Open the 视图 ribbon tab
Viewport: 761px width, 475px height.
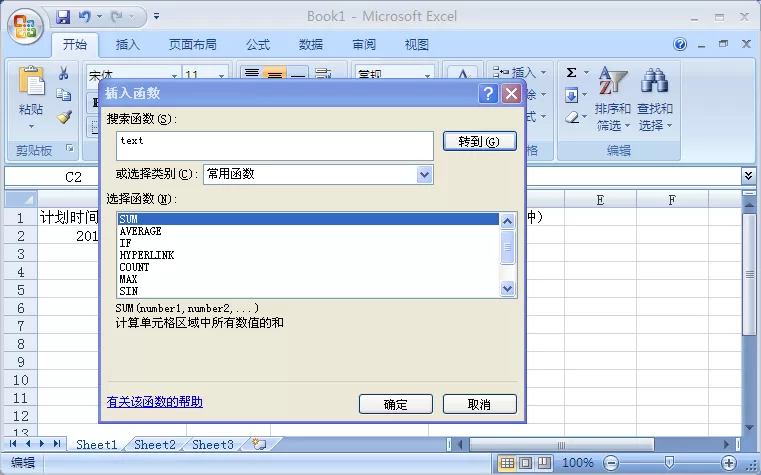tap(416, 45)
